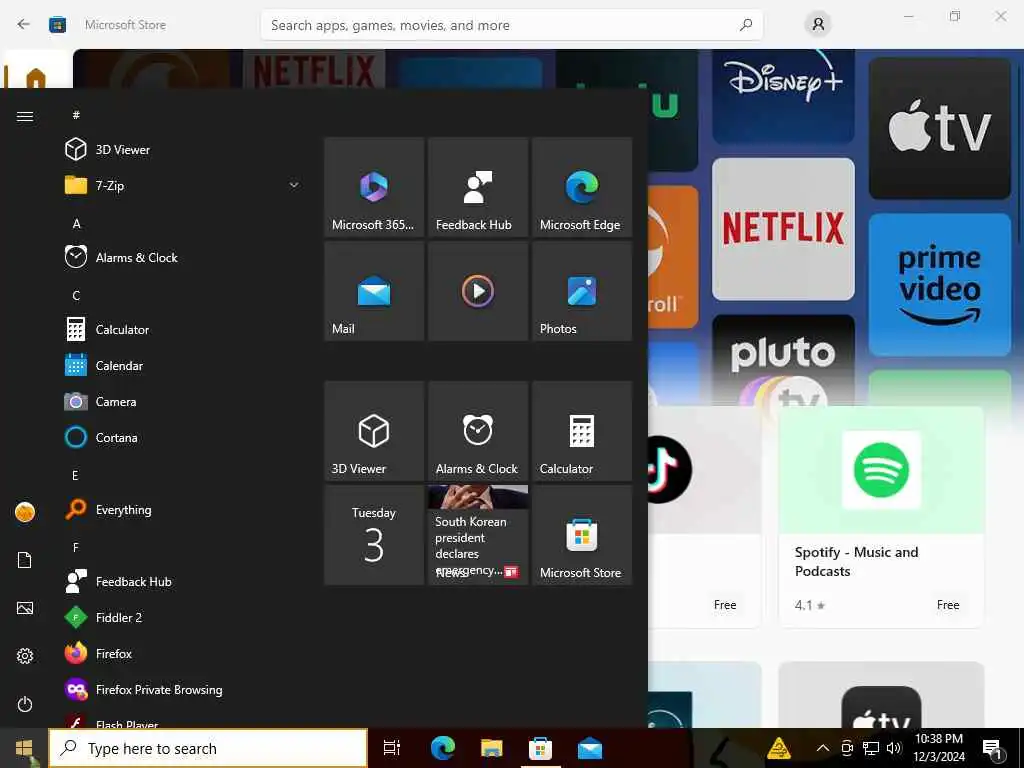Screen dimensions: 1024x768
Task: Jump to the letter F section header
Action: click(76, 547)
